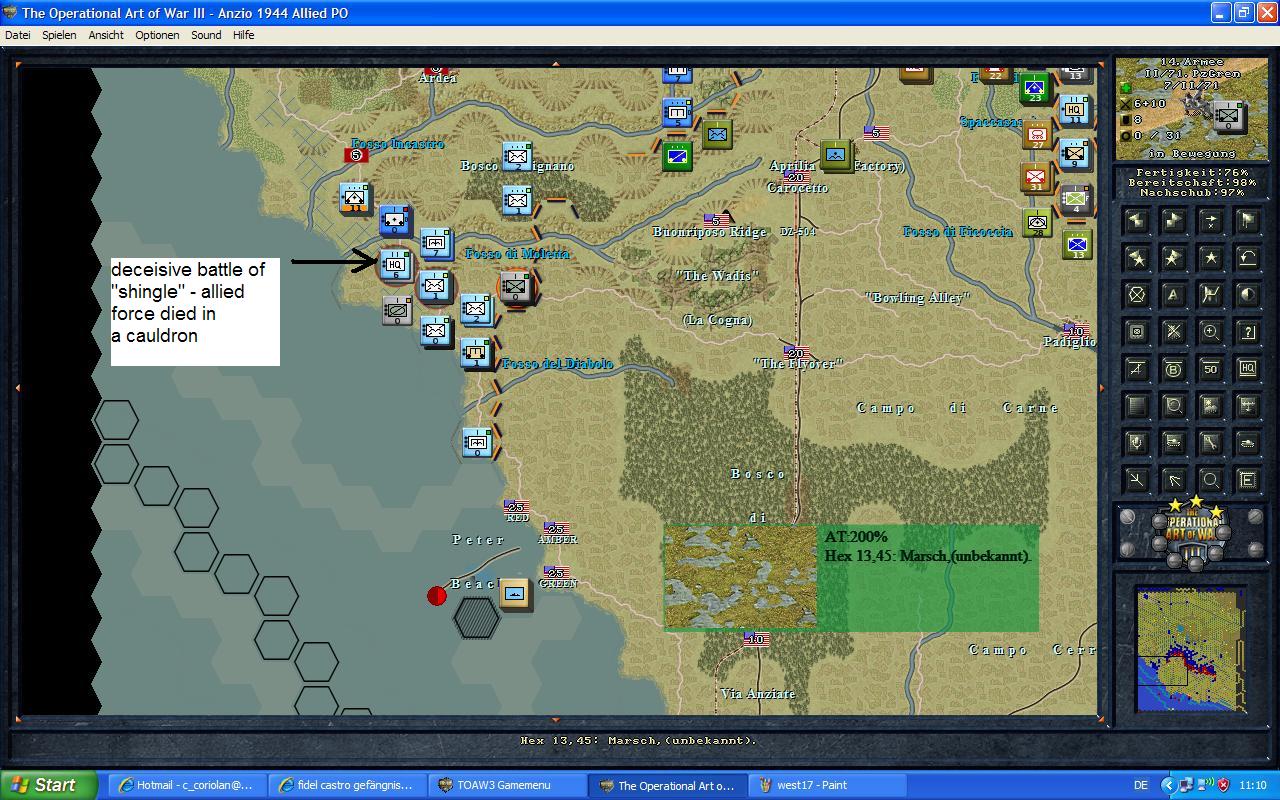1280x800 pixels.
Task: Click the microphone button
Action: pos(1137,443)
